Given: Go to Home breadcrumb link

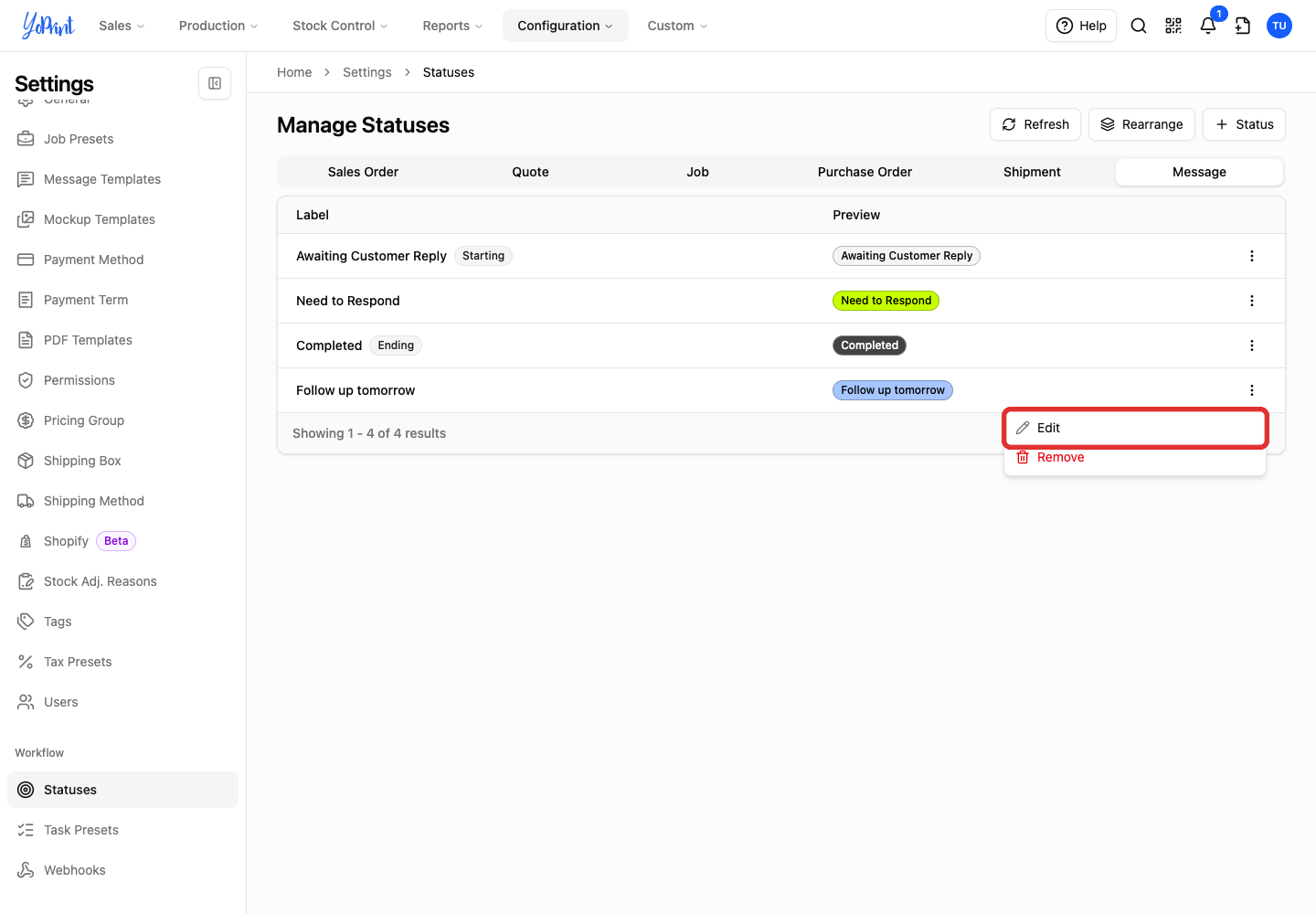Looking at the screenshot, I should coord(294,72).
